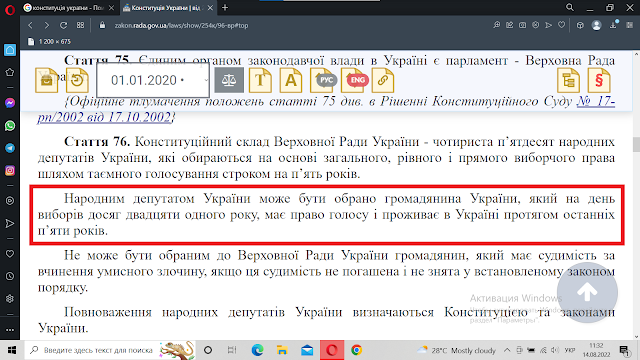Open the extensions cube icon
This screenshot has height=360, width=640.
(580, 25)
